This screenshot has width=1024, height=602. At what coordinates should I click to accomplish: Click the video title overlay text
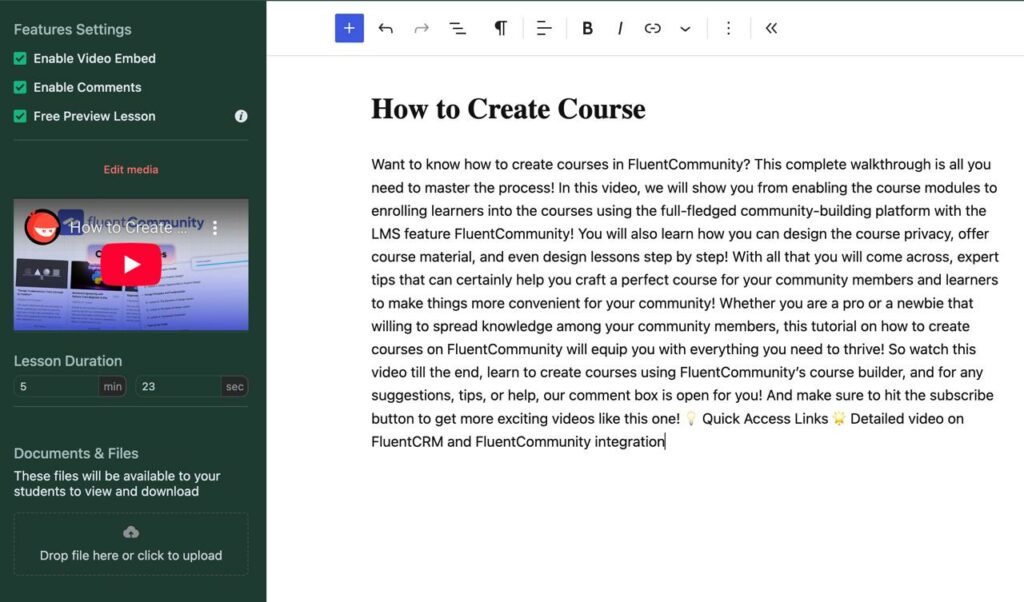129,227
